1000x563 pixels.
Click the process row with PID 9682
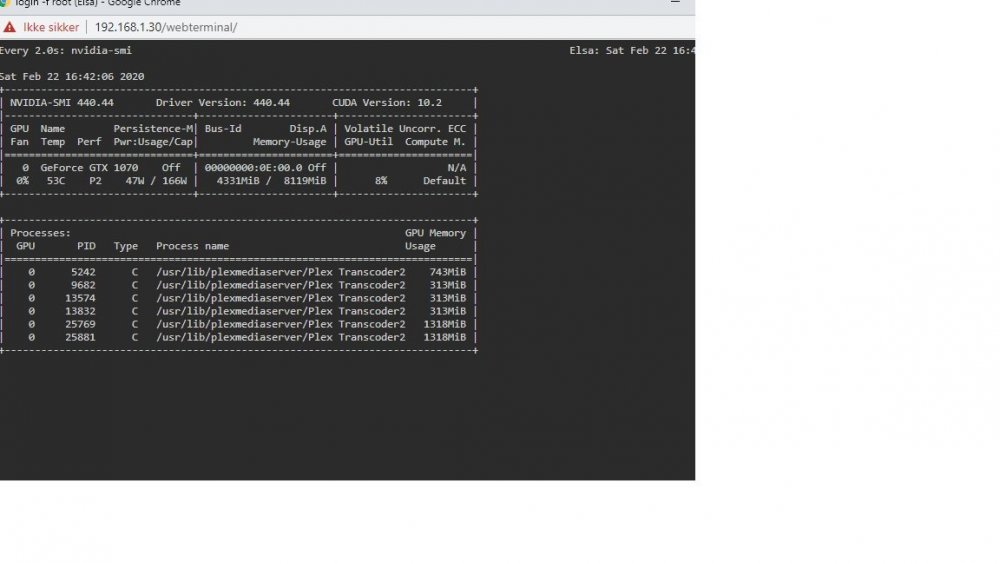239,285
